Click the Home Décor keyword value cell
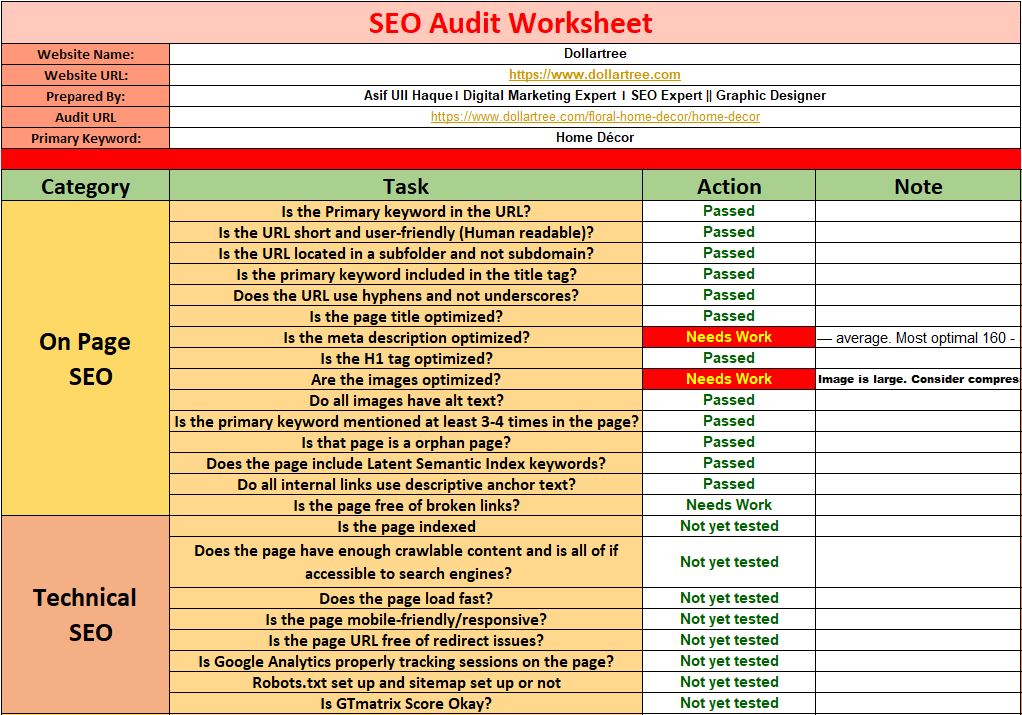The width and height of the screenshot is (1022, 715). (x=595, y=138)
